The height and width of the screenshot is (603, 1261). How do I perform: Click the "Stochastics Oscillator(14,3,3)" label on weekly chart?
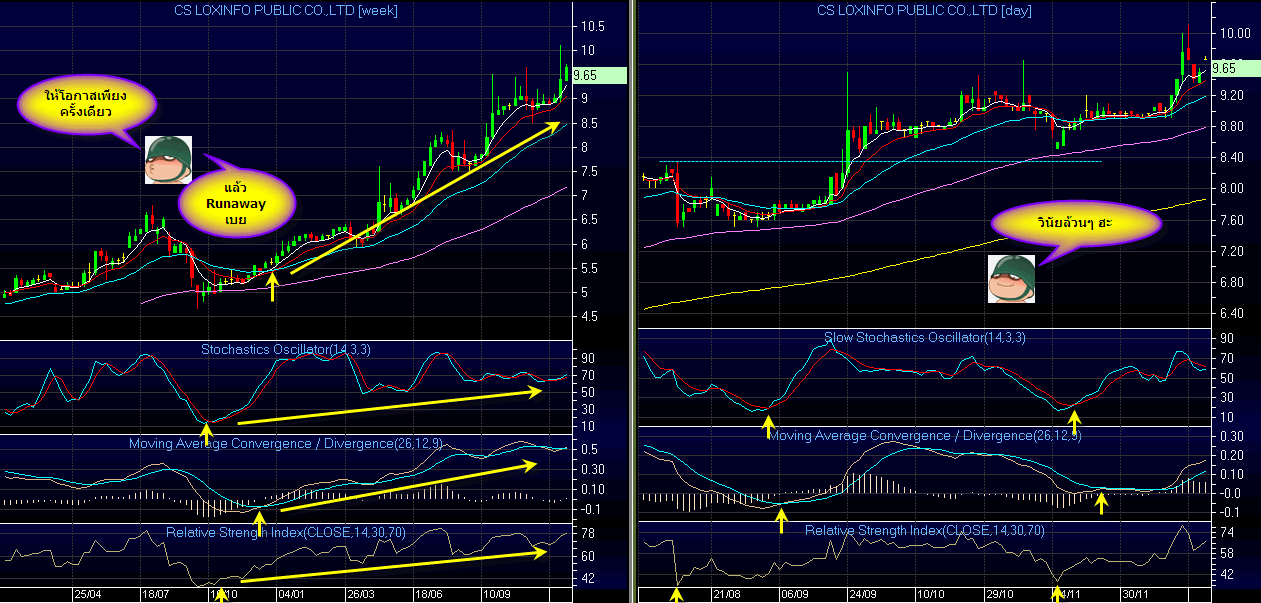tap(285, 350)
